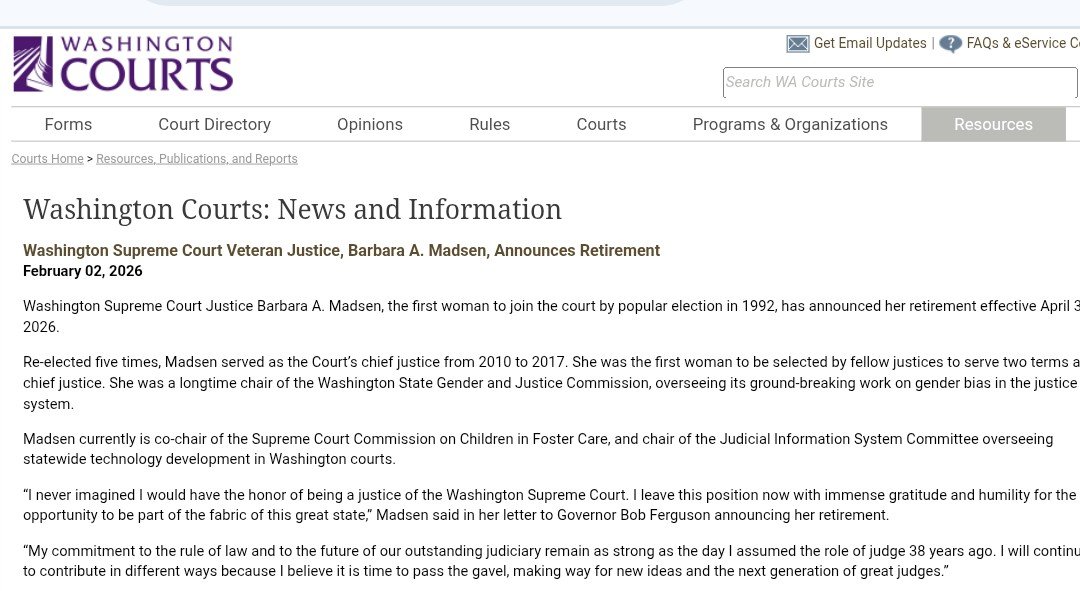Open the Programs & Organizations menu
This screenshot has width=1080, height=591.
tap(790, 125)
